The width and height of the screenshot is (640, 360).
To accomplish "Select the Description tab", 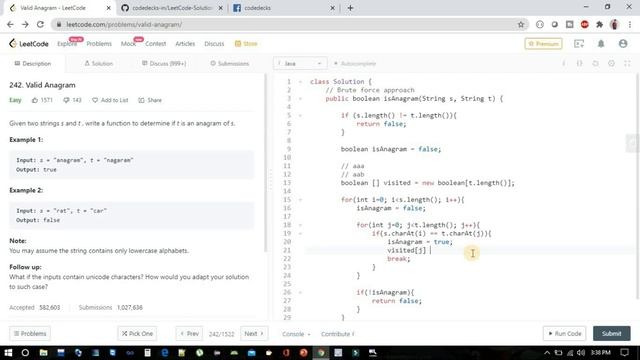I will [33, 64].
